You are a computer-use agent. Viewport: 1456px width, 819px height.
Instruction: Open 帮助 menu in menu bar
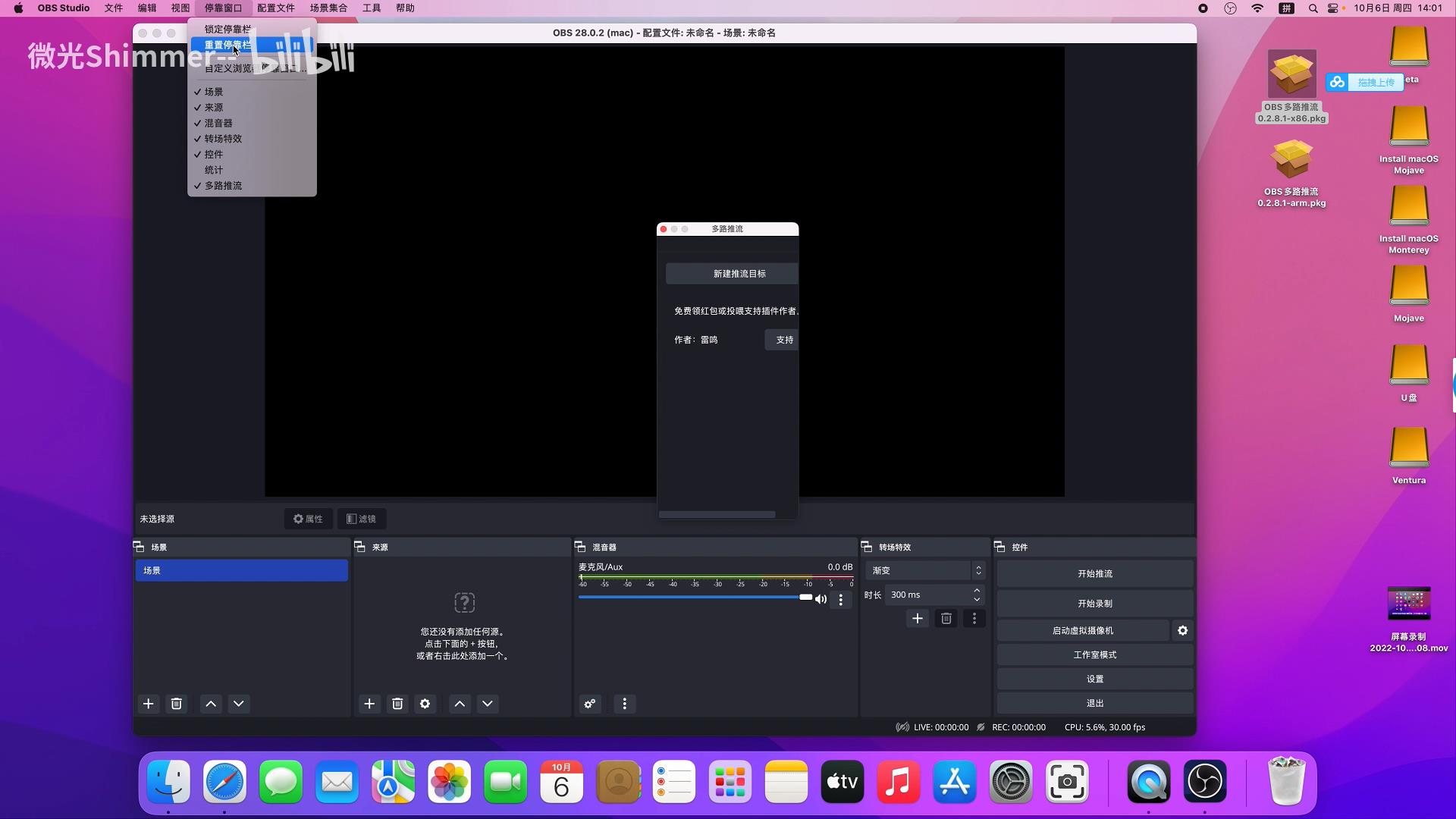405,8
